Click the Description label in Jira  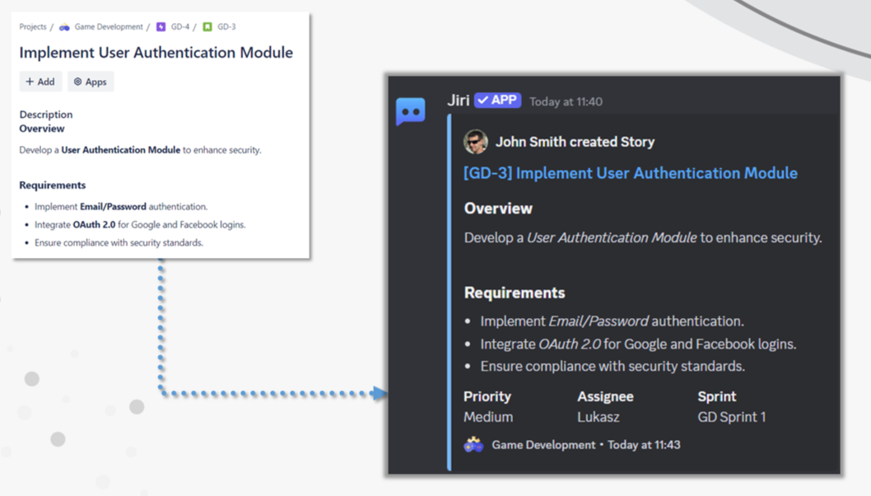click(x=46, y=114)
